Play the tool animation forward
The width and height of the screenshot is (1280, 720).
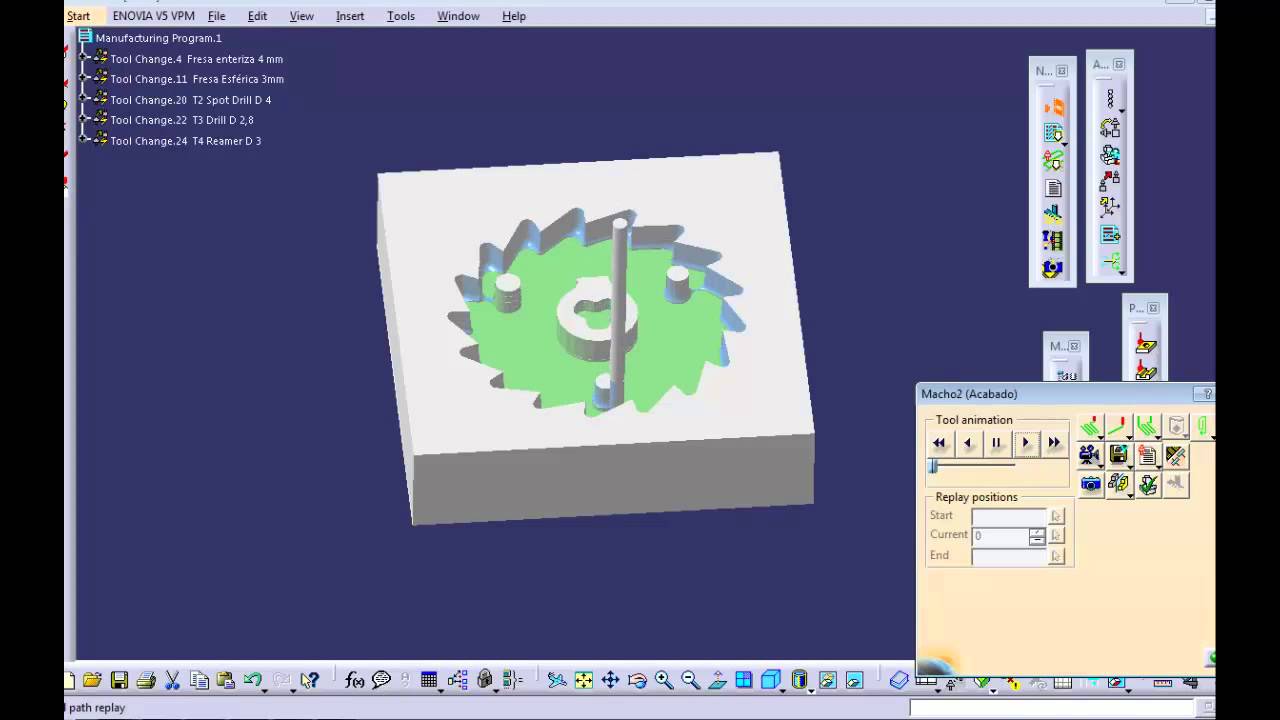coord(1025,442)
